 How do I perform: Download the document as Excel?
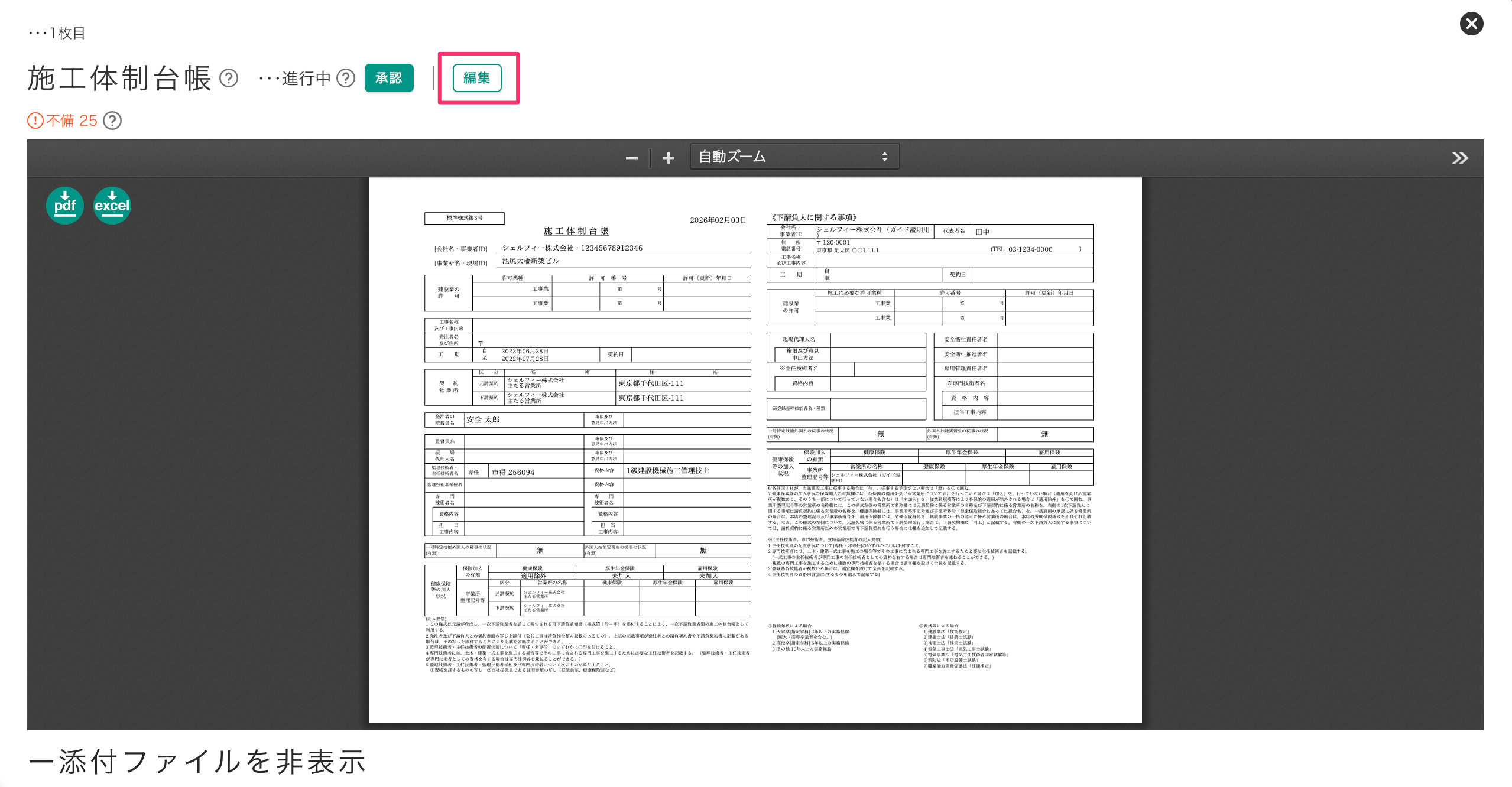pyautogui.click(x=112, y=206)
